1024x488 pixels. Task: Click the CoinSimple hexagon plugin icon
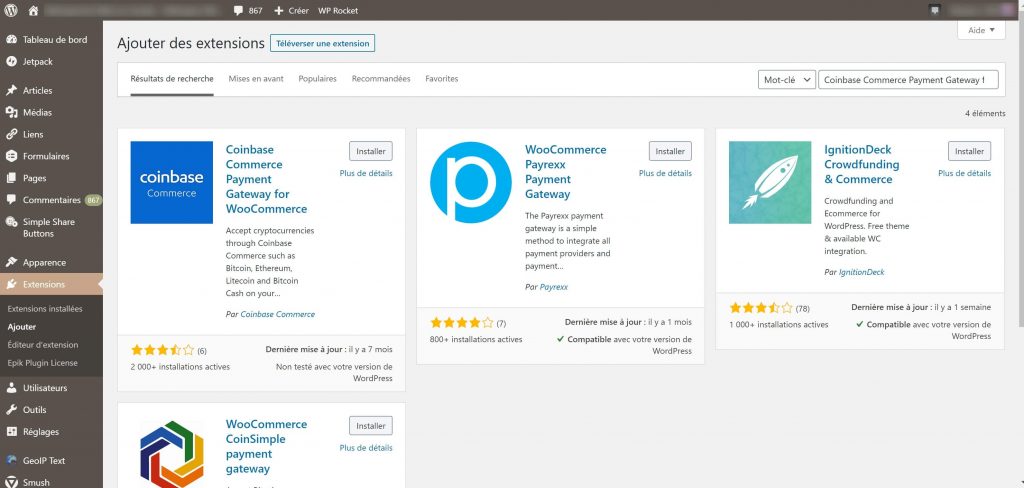tap(171, 451)
